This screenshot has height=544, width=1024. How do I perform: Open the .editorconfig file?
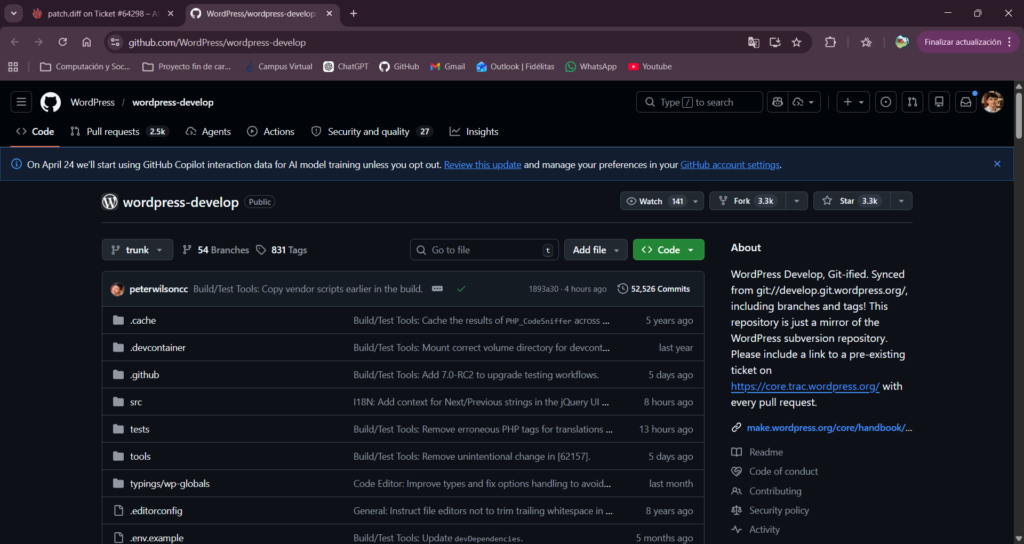point(155,511)
